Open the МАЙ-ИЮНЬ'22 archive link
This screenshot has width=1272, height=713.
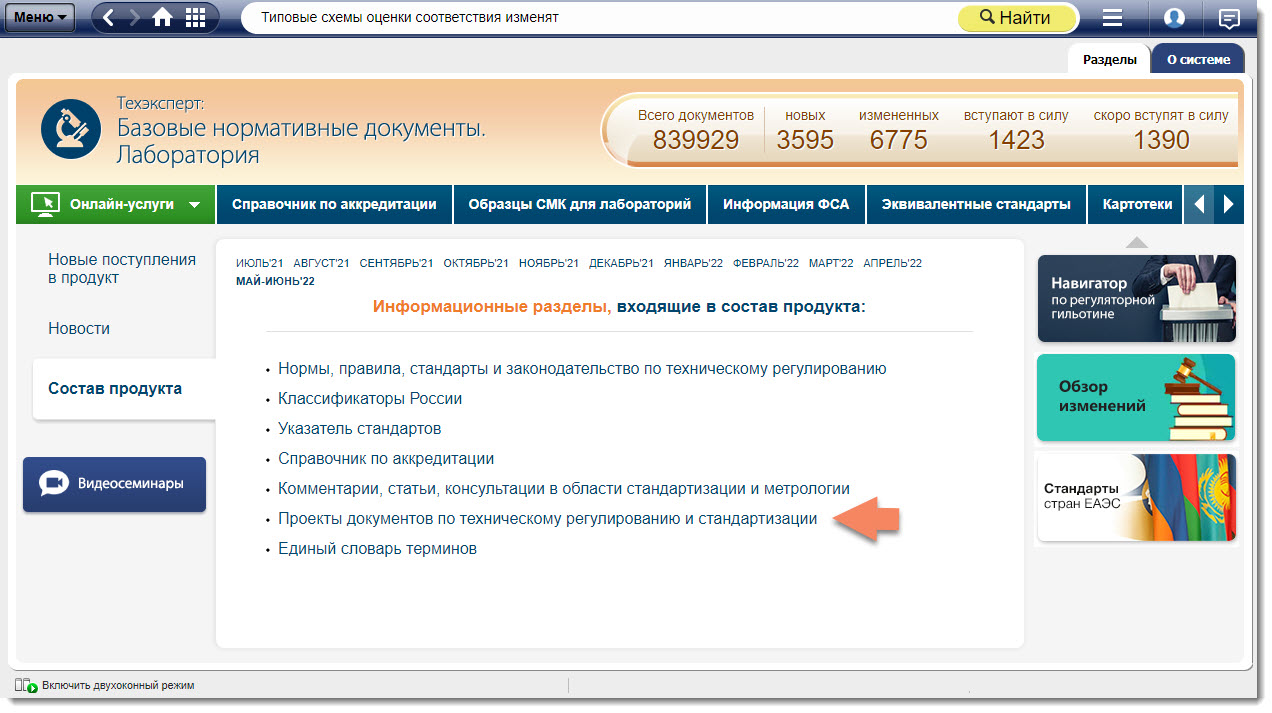point(275,281)
